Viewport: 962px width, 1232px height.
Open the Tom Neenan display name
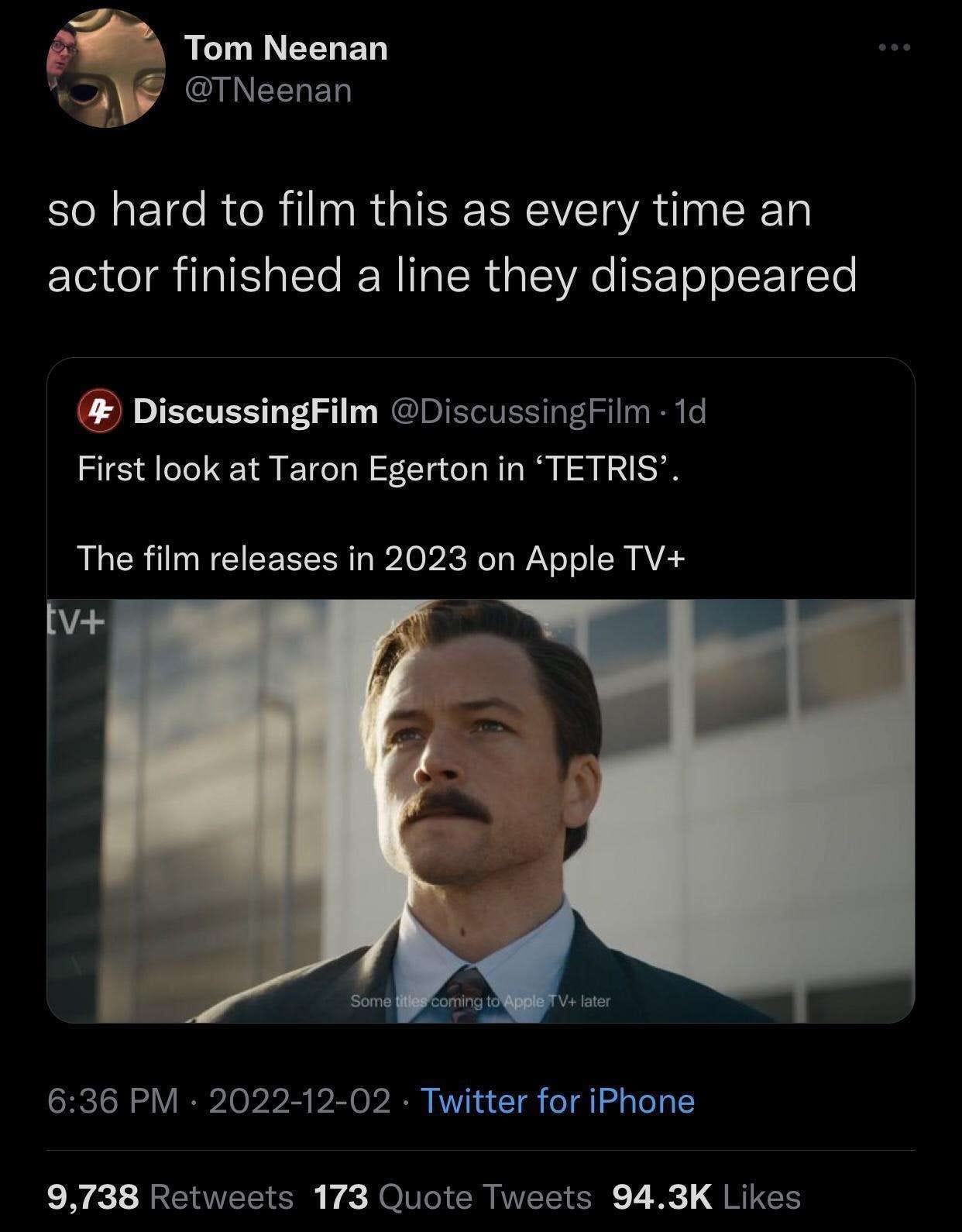tap(286, 48)
